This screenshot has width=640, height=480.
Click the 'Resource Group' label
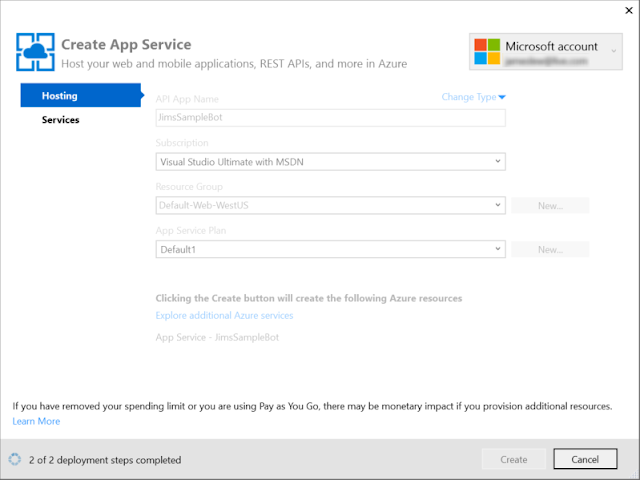pos(189,187)
